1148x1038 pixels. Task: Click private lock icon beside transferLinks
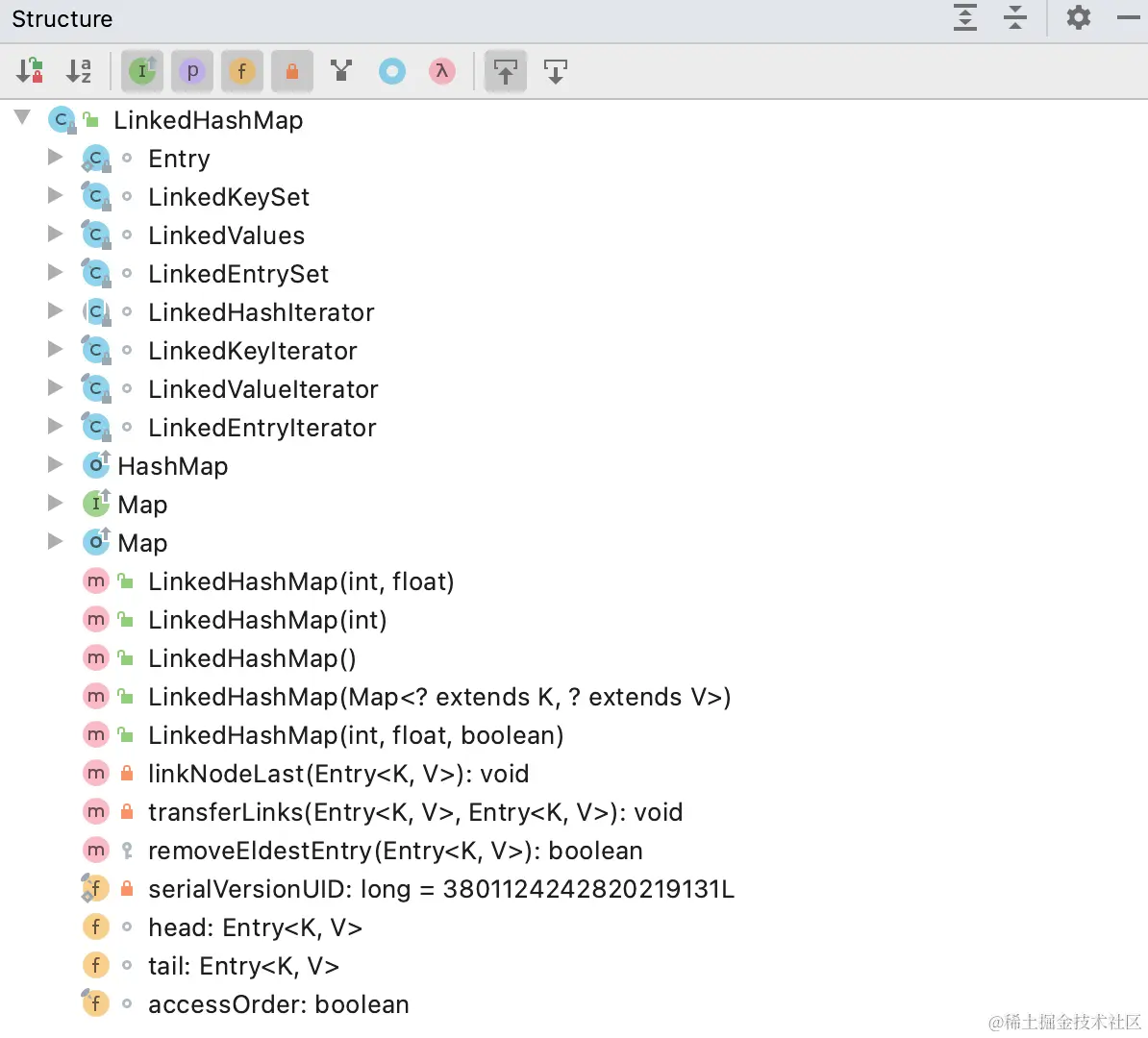click(127, 811)
